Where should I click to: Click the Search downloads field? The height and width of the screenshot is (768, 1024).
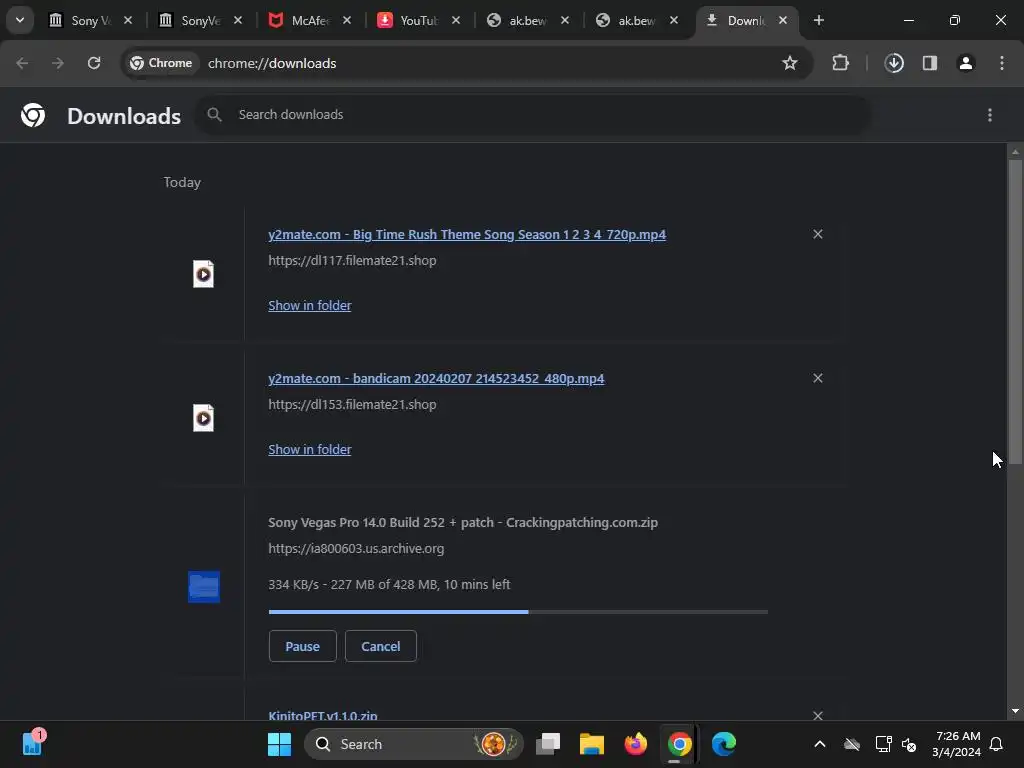tap(534, 115)
